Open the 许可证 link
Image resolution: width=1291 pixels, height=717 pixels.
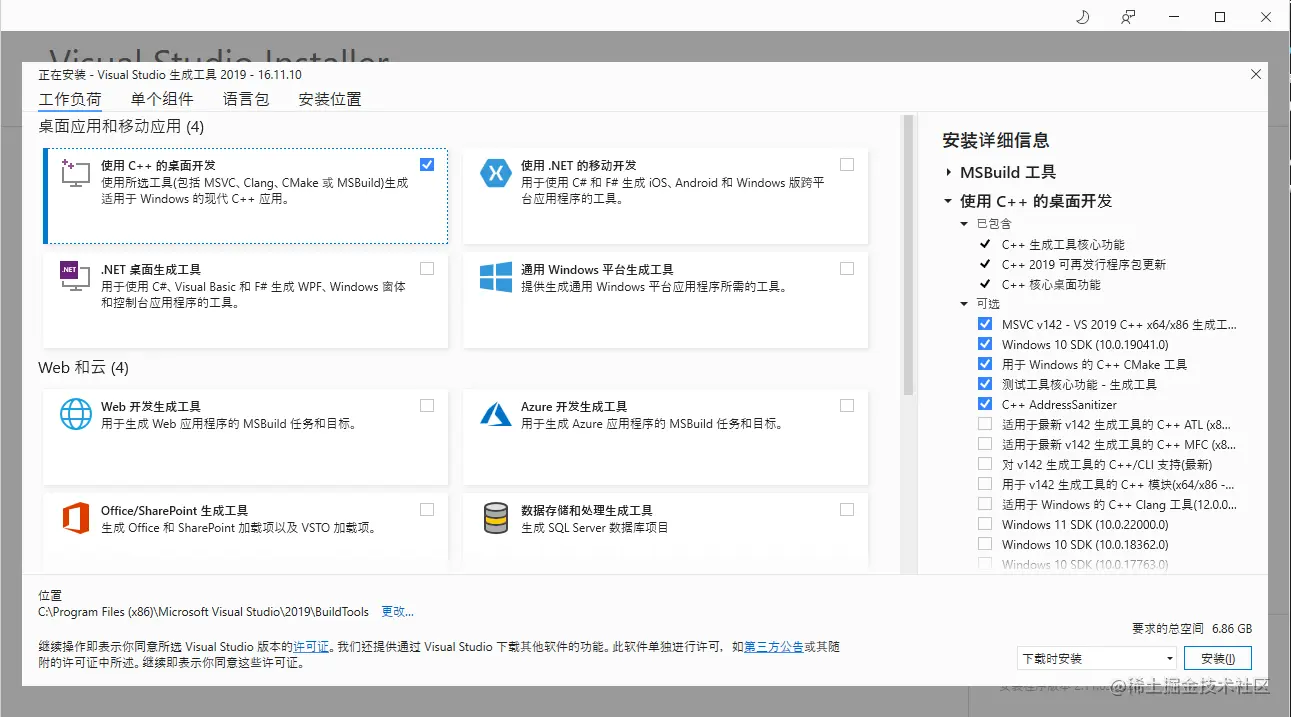[x=311, y=647]
